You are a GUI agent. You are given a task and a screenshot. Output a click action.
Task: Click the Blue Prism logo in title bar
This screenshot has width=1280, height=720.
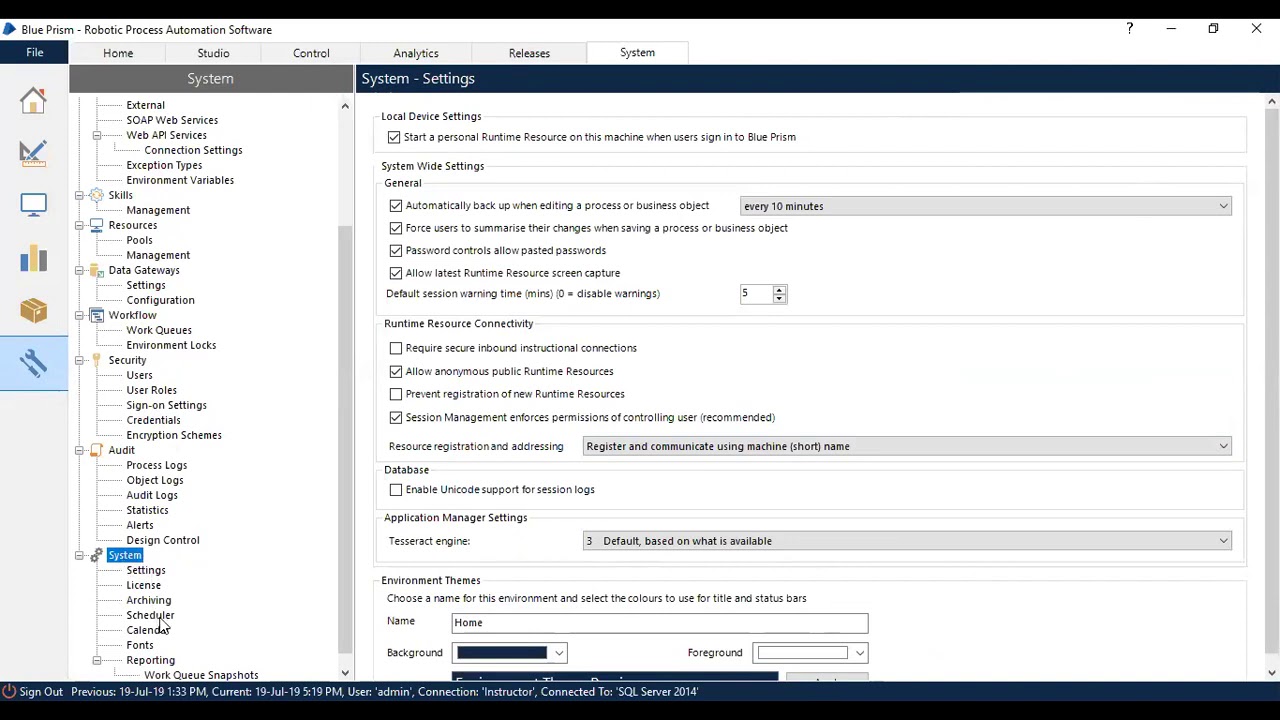(x=10, y=29)
